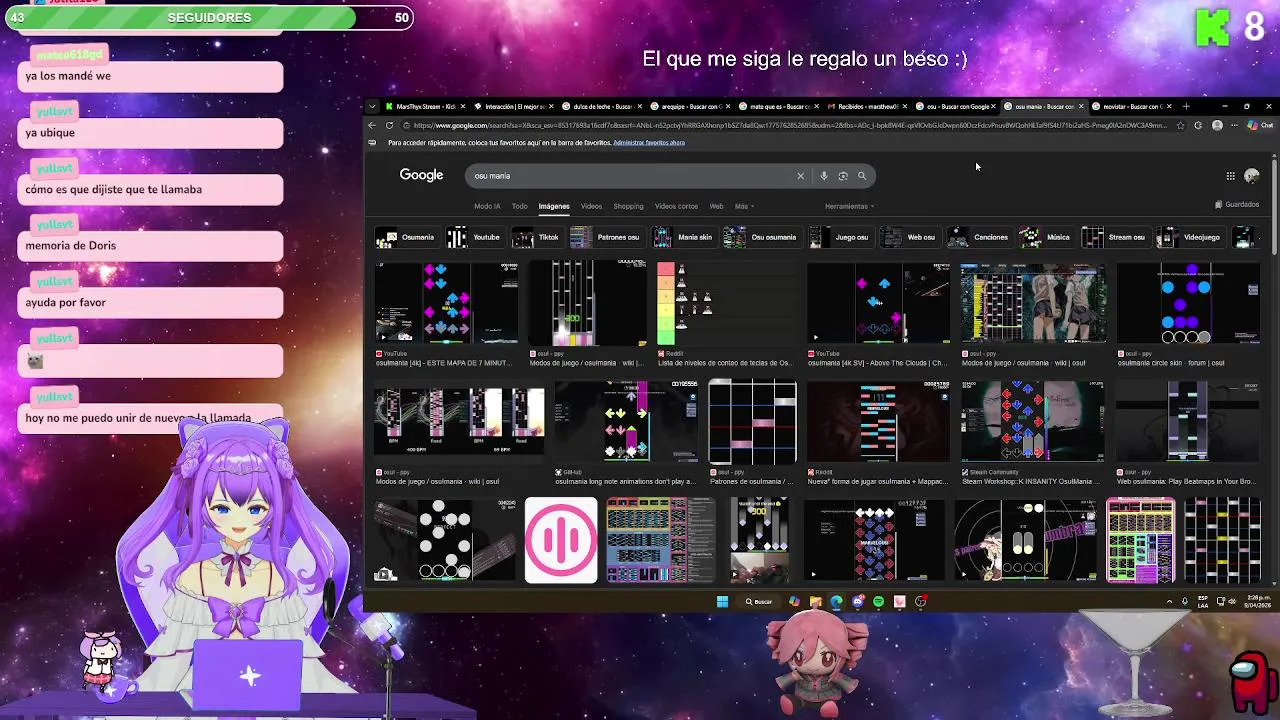Image resolution: width=1280 pixels, height=720 pixels.
Task: Switch to the Web results tab
Action: click(716, 206)
